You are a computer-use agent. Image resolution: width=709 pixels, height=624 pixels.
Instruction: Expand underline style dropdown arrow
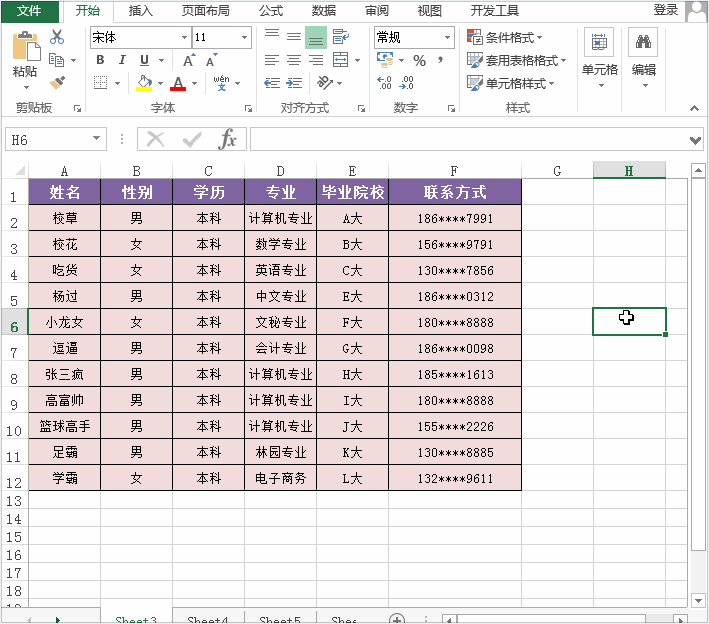161,60
